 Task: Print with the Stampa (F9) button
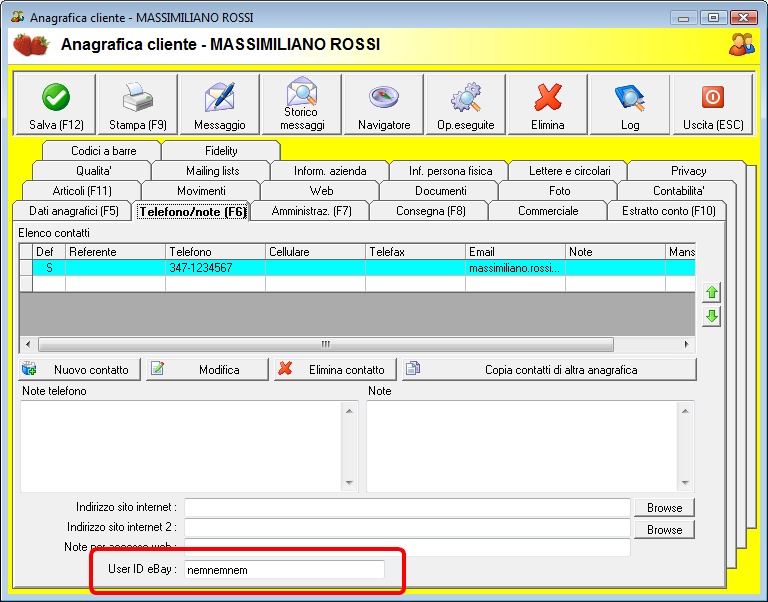pos(138,105)
